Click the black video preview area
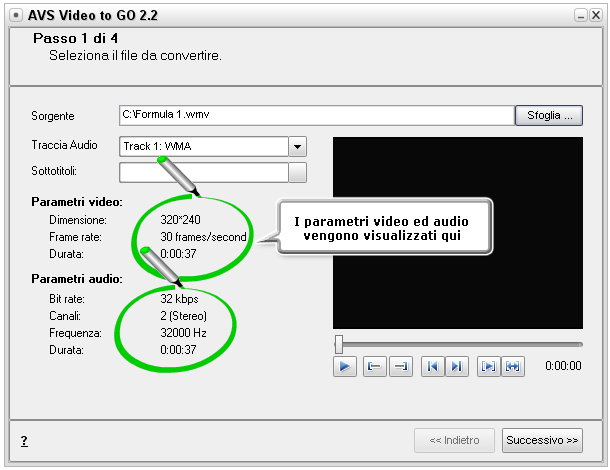Image resolution: width=610 pixels, height=470 pixels. [458, 233]
